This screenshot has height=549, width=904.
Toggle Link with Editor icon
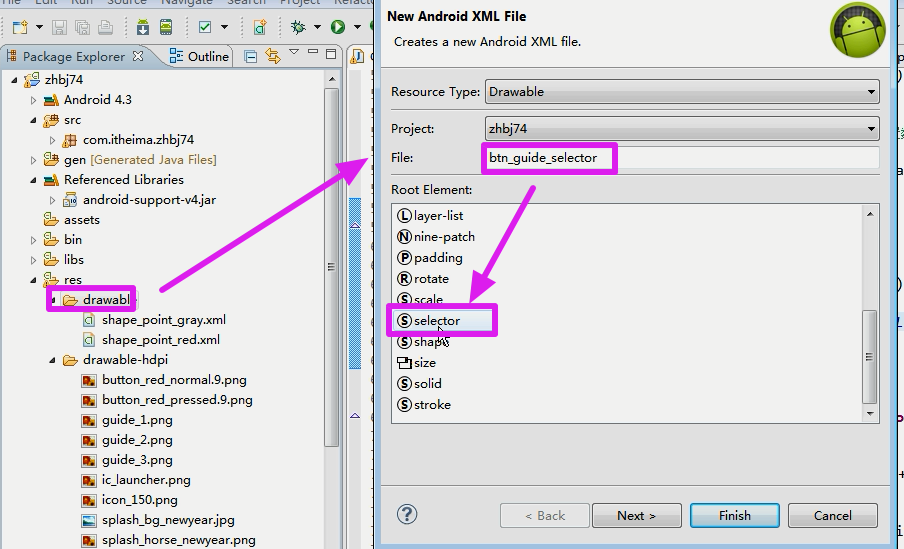click(273, 56)
